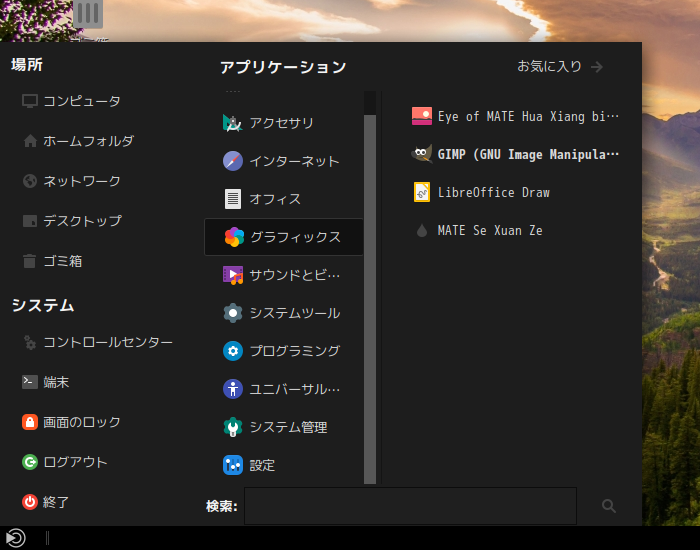Select the インターネット compass icon
This screenshot has width=700, height=550.
click(233, 161)
